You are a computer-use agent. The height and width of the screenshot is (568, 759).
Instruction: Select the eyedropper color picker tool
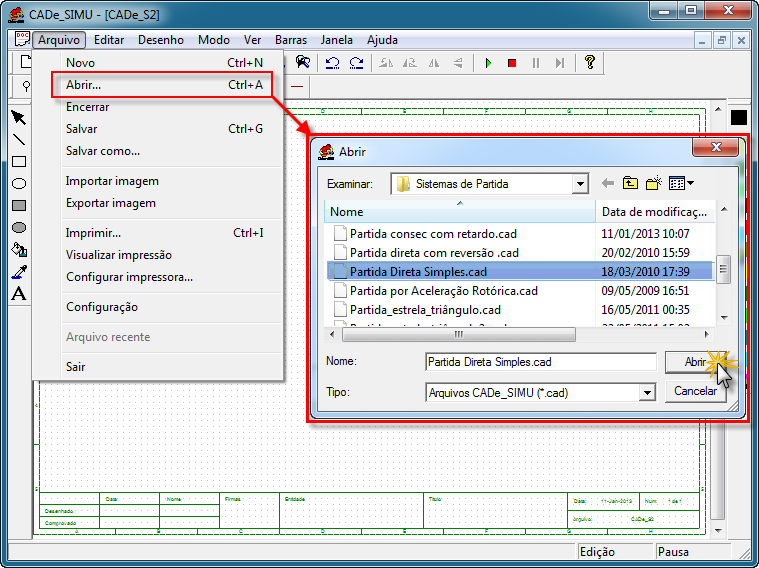point(19,272)
